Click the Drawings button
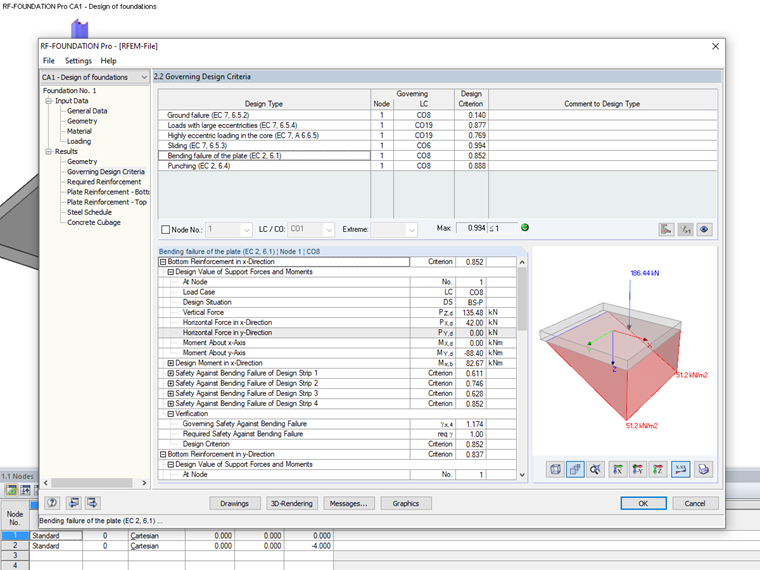This screenshot has height=570, width=760. 235,504
